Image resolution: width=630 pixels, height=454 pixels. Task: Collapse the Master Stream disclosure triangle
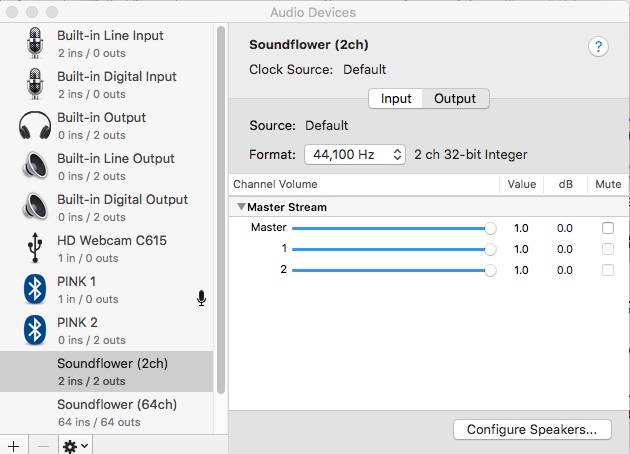click(241, 207)
